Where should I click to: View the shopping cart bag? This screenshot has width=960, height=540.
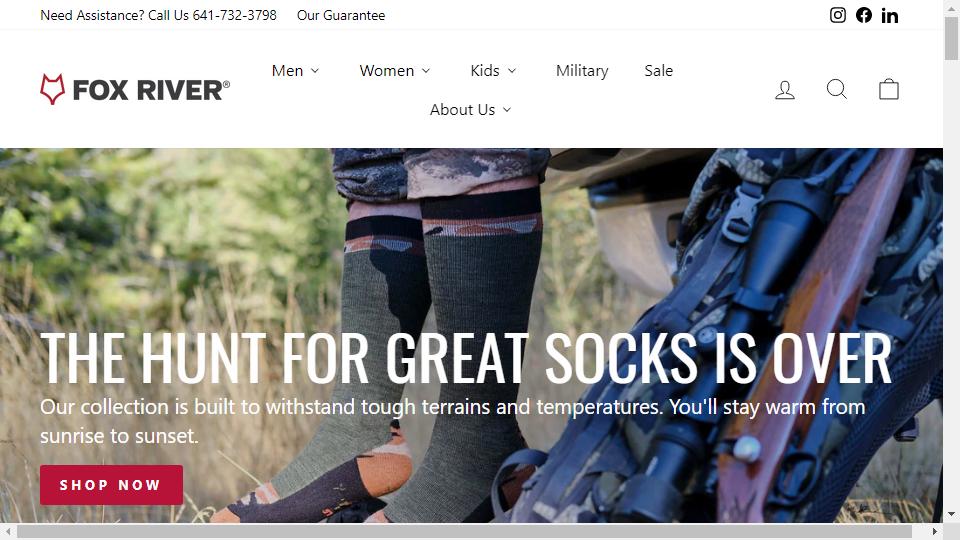pos(888,89)
